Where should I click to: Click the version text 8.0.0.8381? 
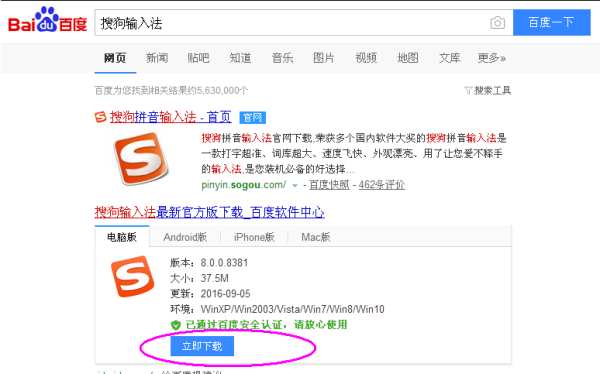point(224,263)
